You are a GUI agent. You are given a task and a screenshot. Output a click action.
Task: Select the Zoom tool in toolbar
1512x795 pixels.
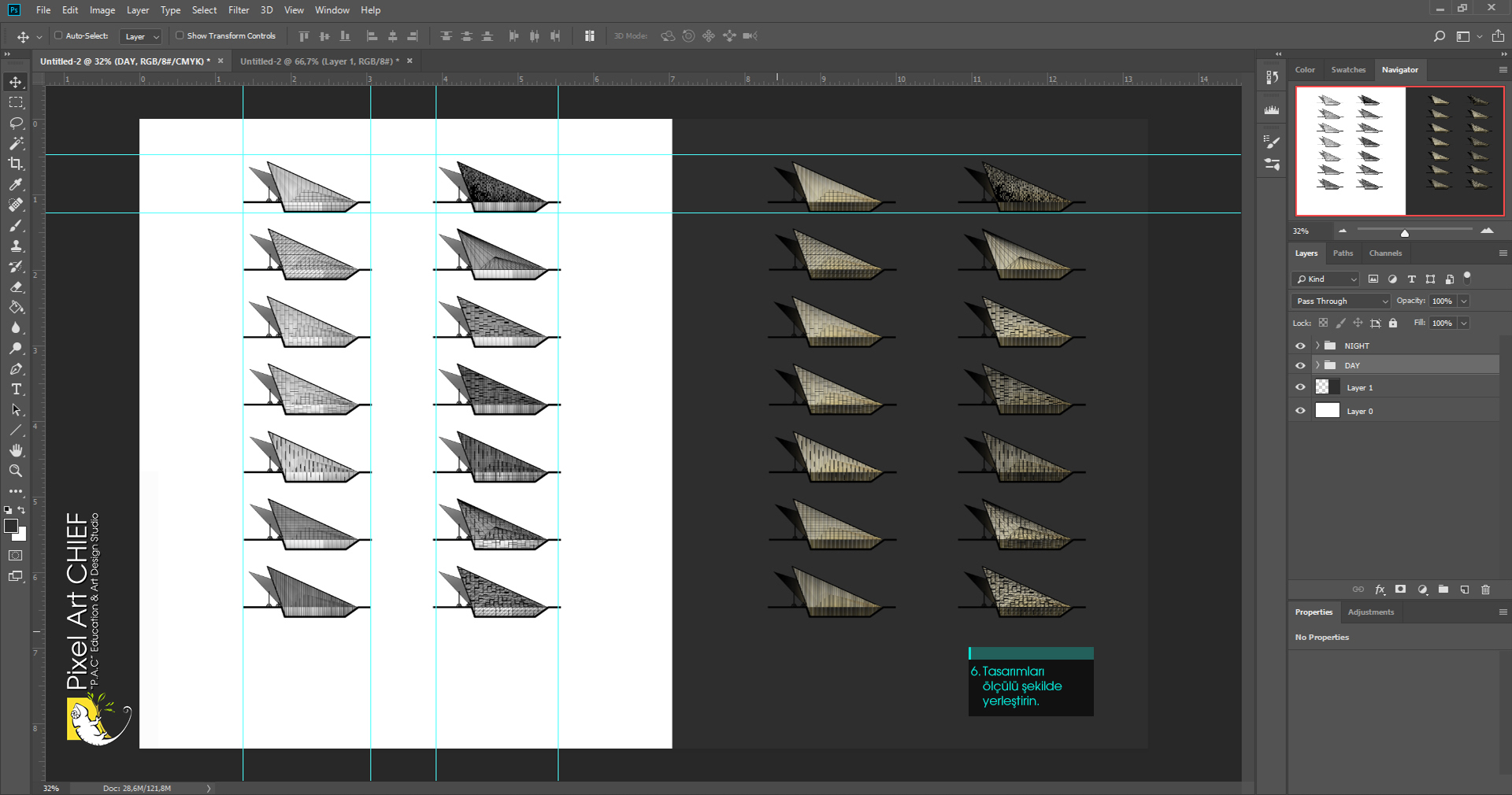tap(16, 471)
